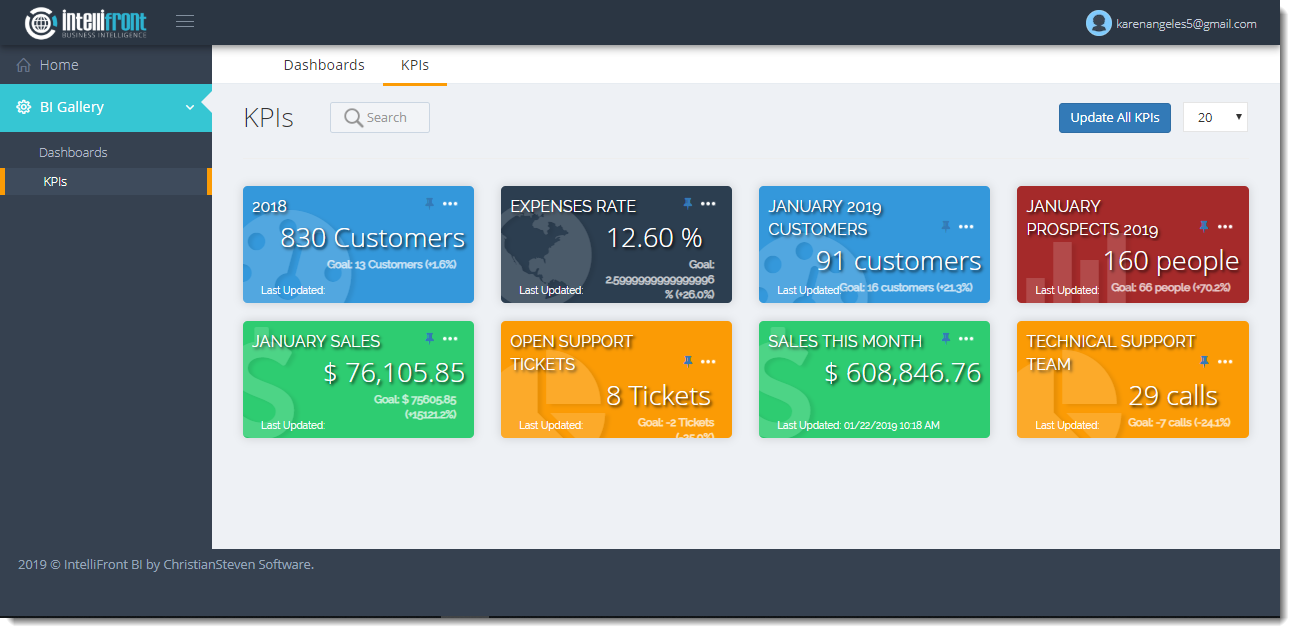Open the user avatar profile icon

[x=1098, y=23]
